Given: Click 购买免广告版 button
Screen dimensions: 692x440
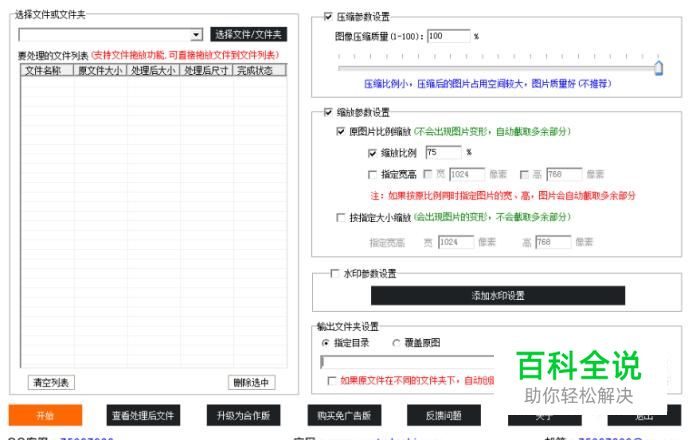Looking at the screenshot, I should click(344, 415).
